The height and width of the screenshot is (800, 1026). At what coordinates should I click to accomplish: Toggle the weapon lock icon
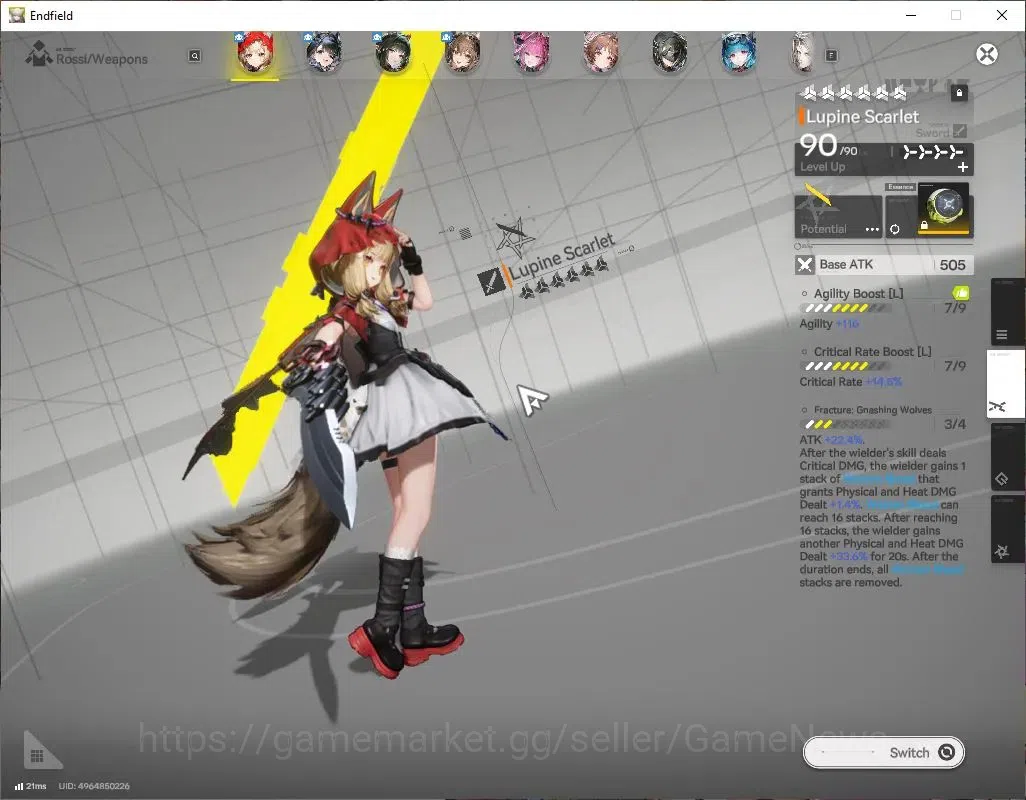[x=959, y=93]
